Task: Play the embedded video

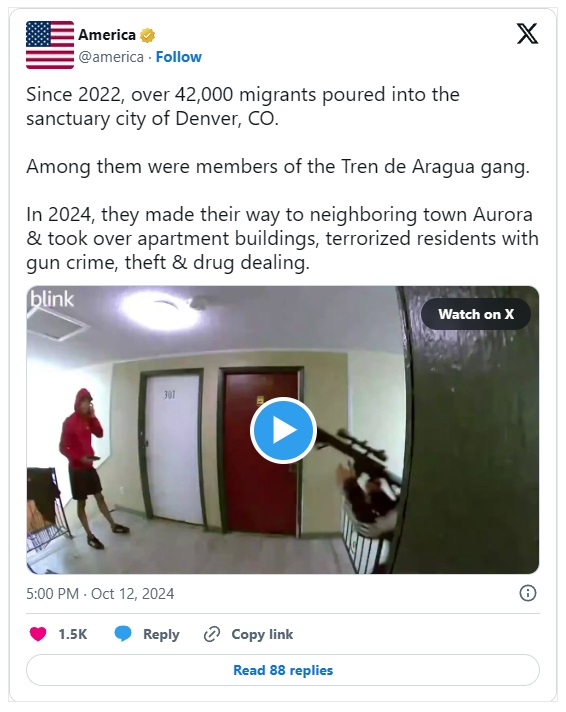Action: (x=283, y=430)
